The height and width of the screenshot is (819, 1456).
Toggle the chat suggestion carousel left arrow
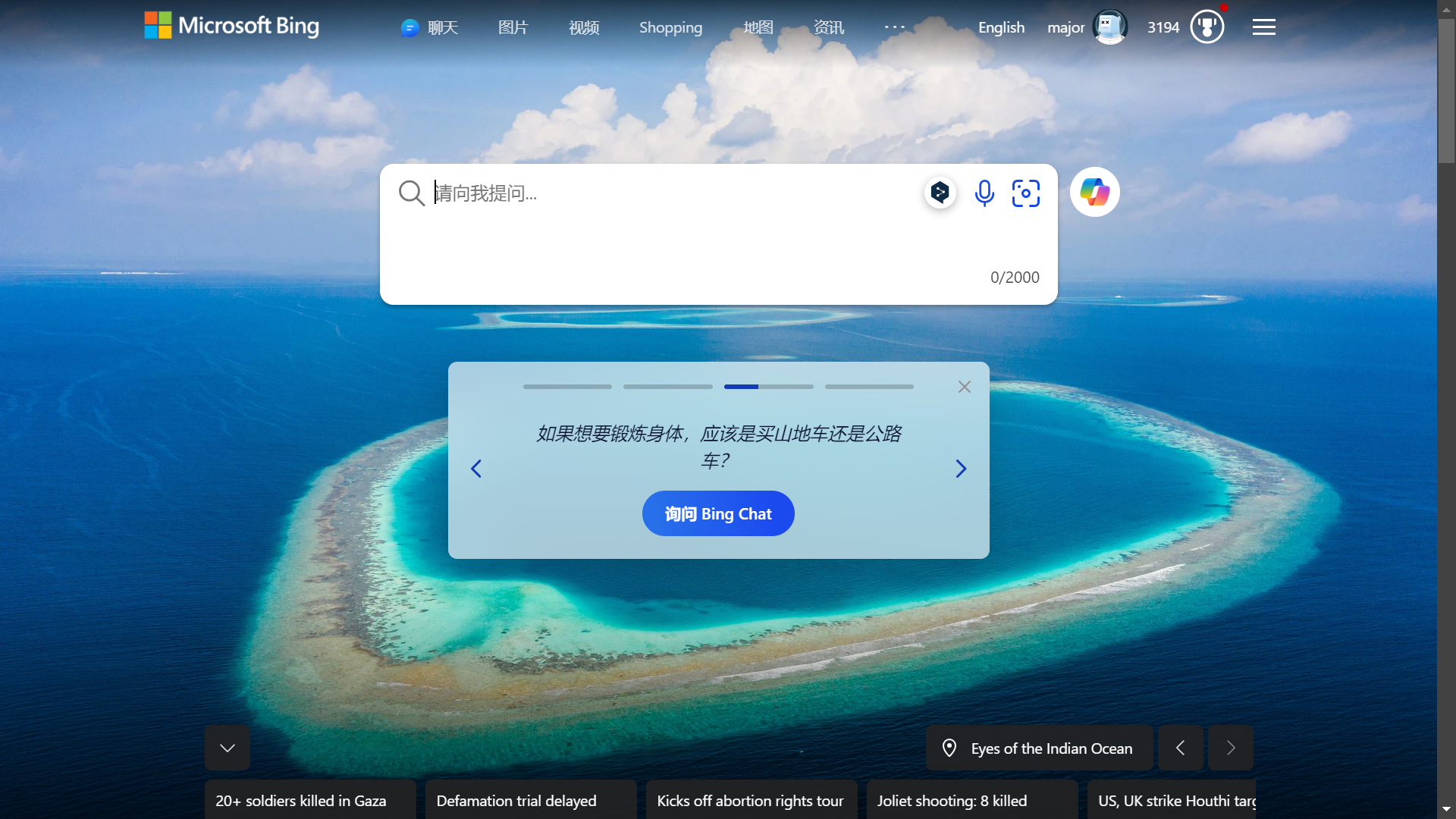coord(477,468)
